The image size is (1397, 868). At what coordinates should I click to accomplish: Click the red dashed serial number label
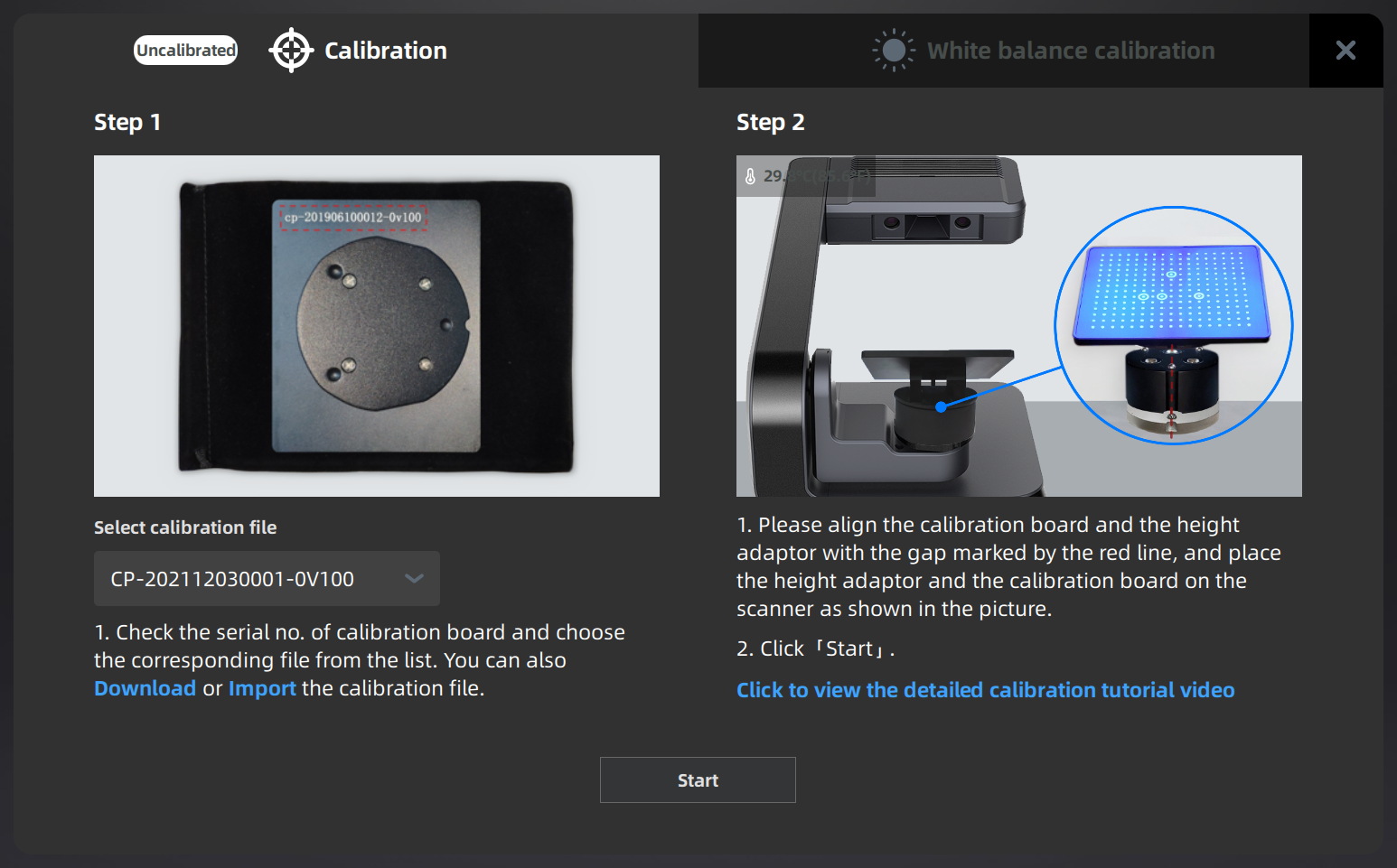(x=352, y=217)
